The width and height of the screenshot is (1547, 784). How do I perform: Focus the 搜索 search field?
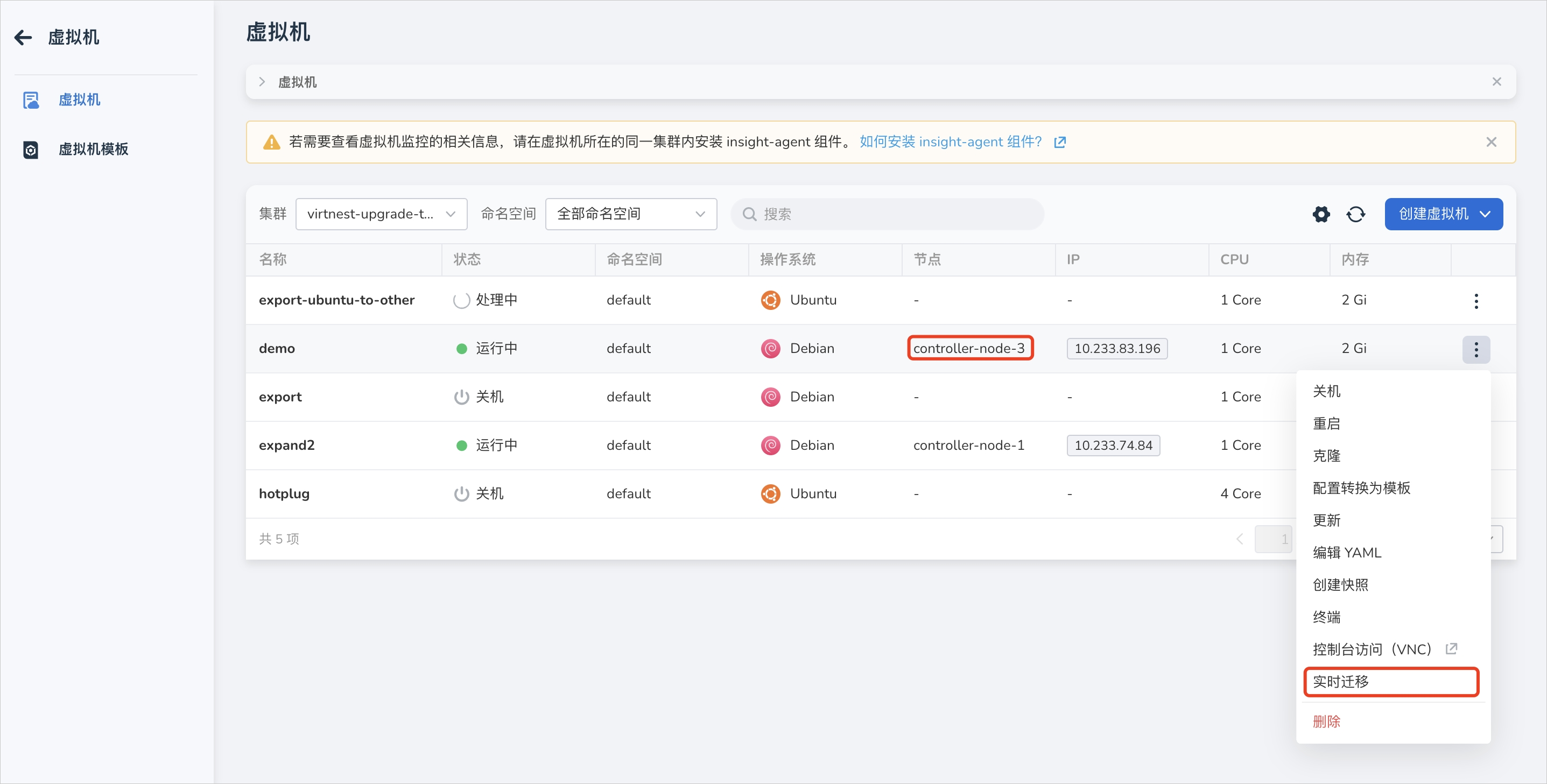point(887,214)
